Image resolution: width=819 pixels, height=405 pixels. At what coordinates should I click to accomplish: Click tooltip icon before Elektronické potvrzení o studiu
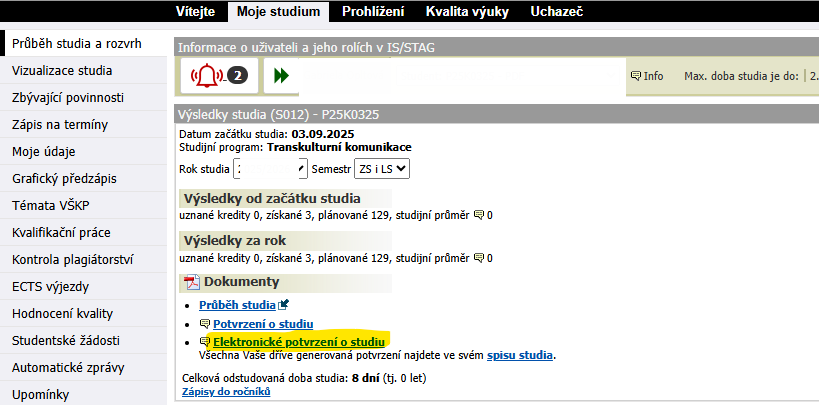tap(205, 342)
